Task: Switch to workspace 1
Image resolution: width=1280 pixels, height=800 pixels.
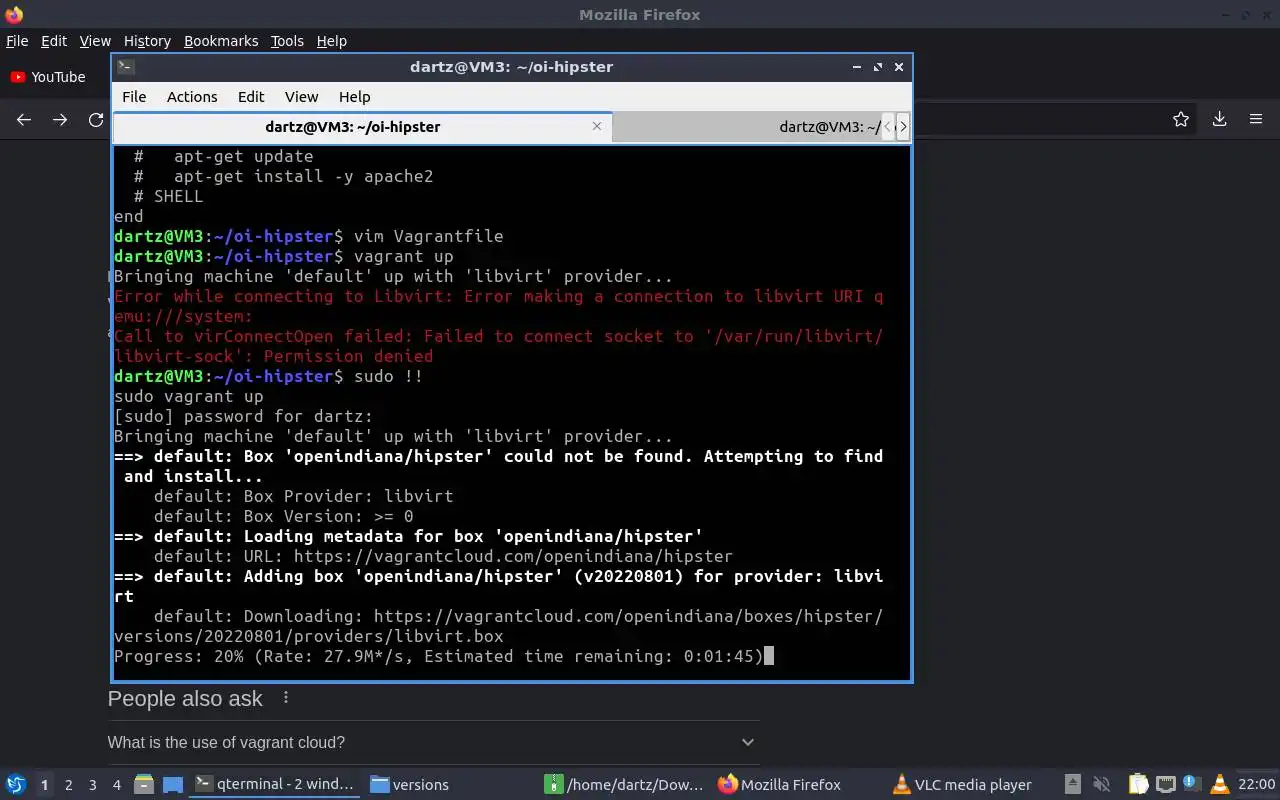Action: point(44,785)
